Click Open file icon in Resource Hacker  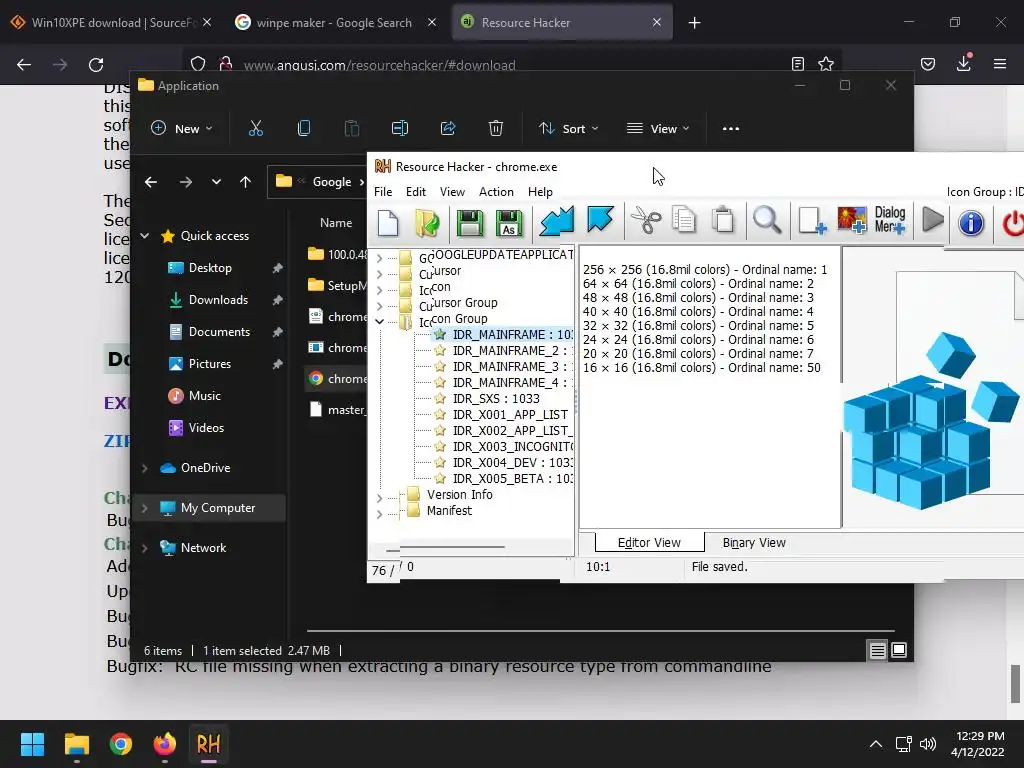tap(427, 223)
